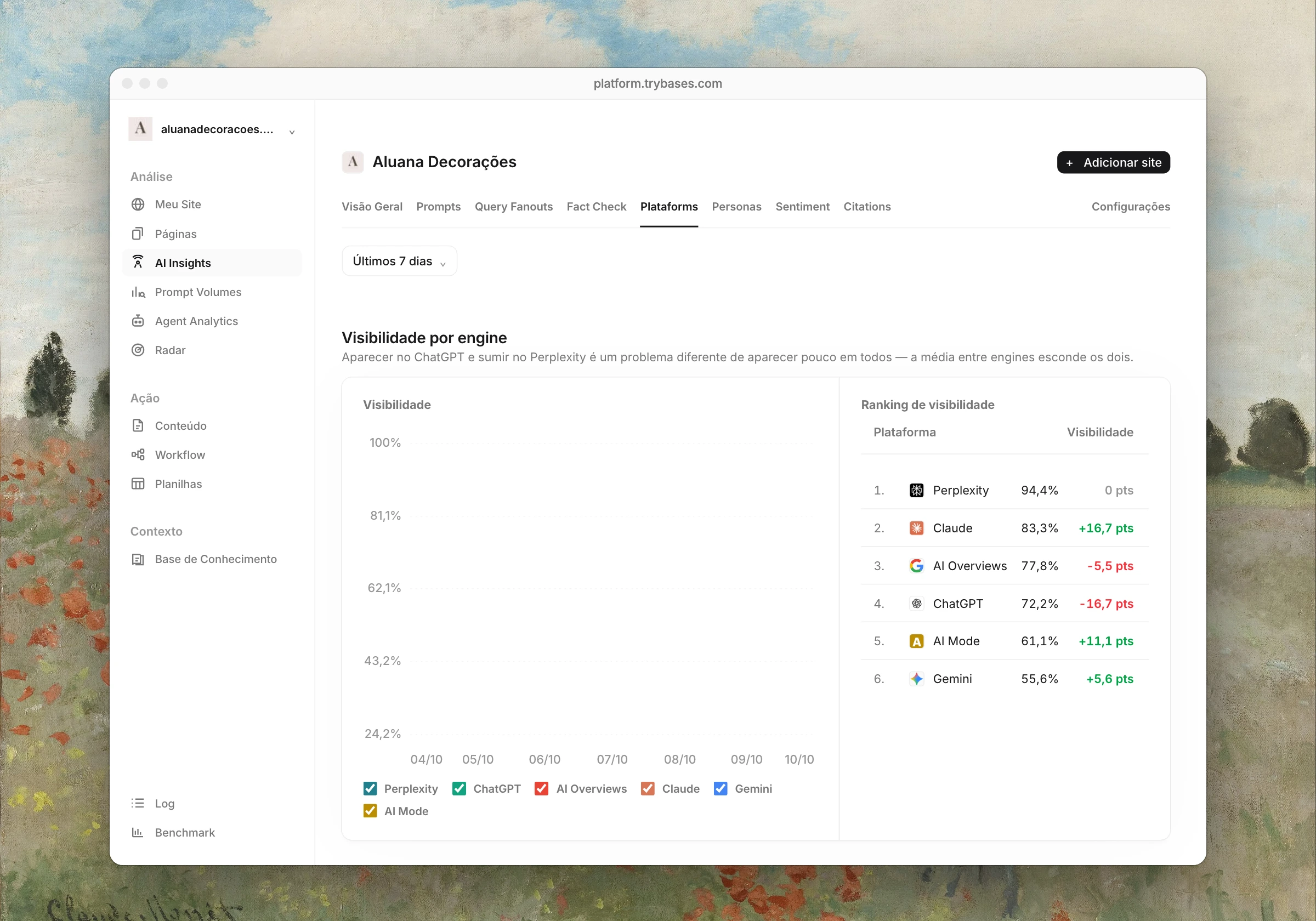Open the Sentiment tab

(x=802, y=207)
